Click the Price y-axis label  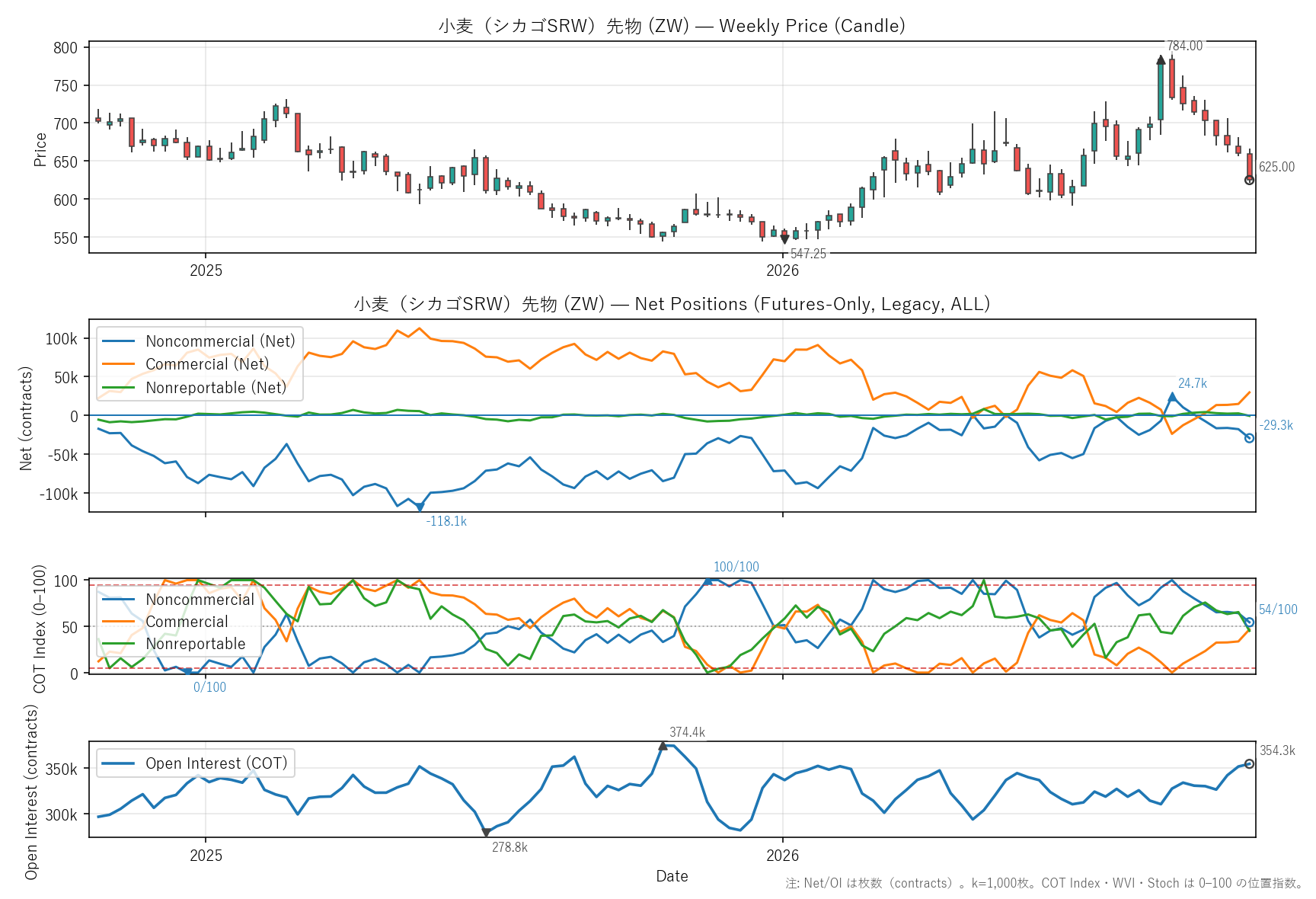click(x=40, y=149)
